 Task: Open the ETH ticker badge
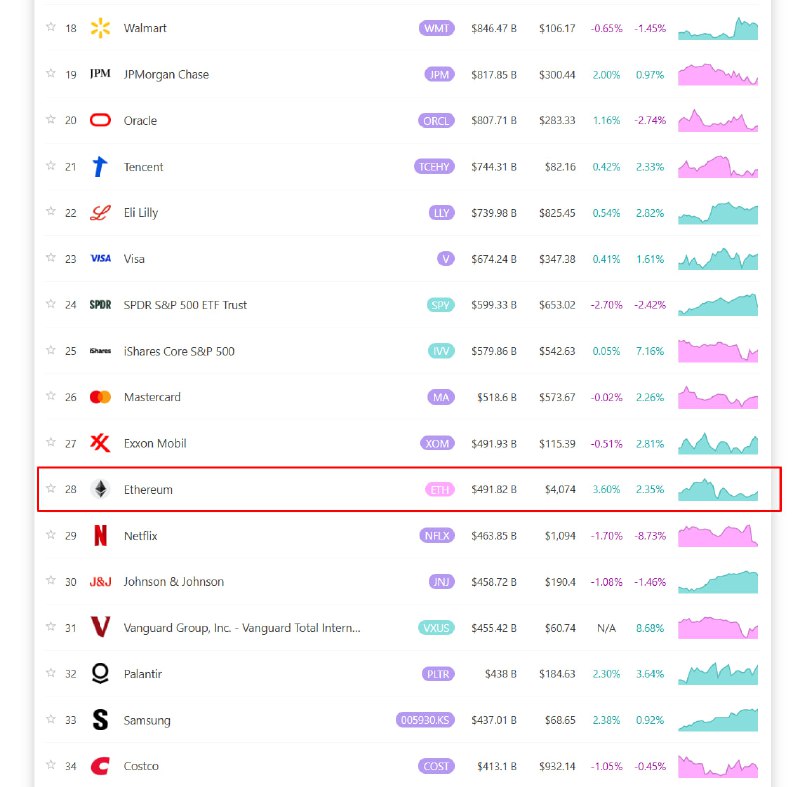pos(436,489)
